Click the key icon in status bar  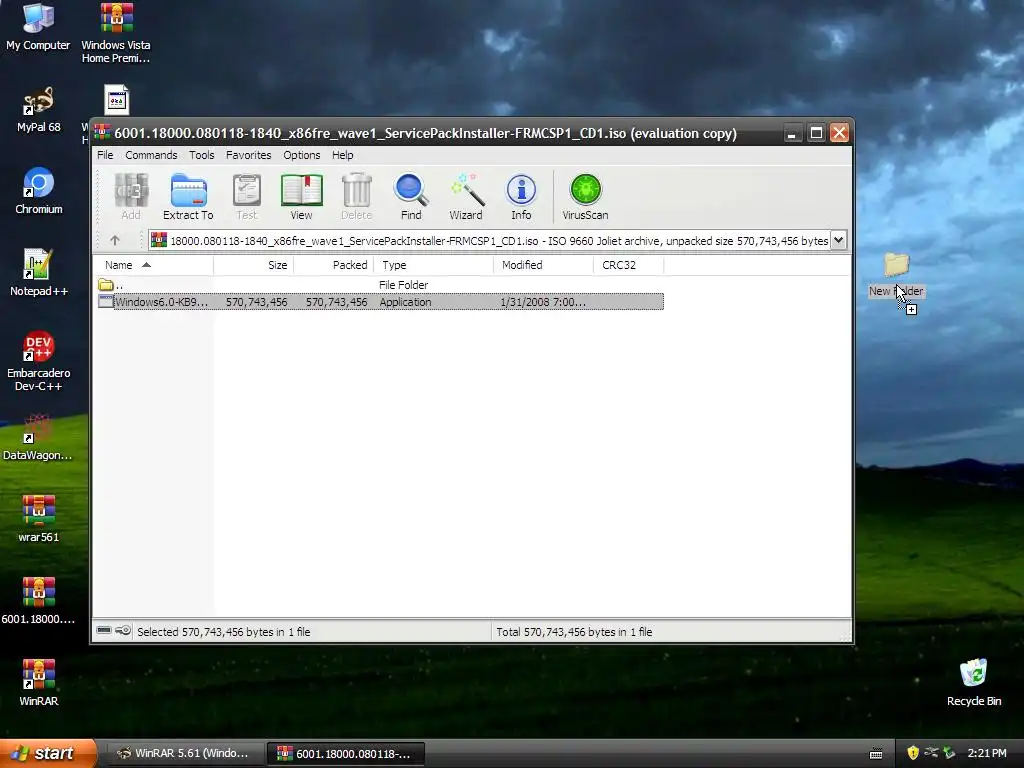123,630
